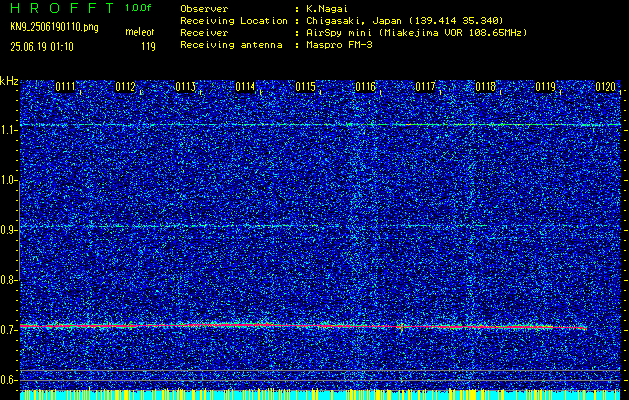Click the 0113 time marker label
Viewport: 629px width, 400px height.
coord(185,87)
